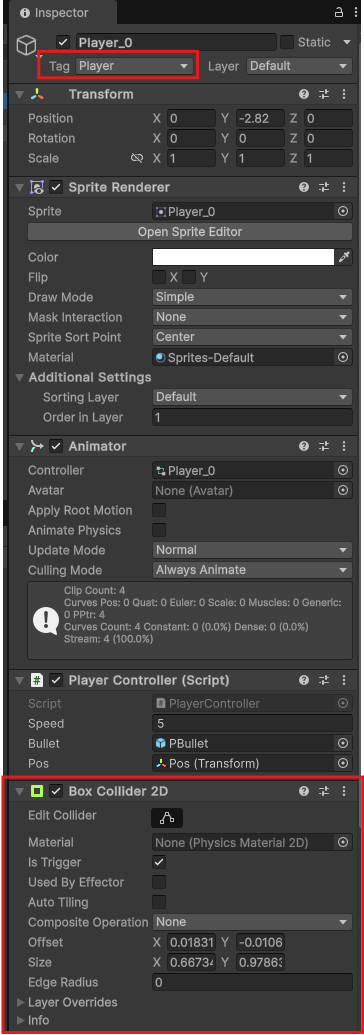
Task: Enable Animate Physics checkbox
Action: click(159, 530)
